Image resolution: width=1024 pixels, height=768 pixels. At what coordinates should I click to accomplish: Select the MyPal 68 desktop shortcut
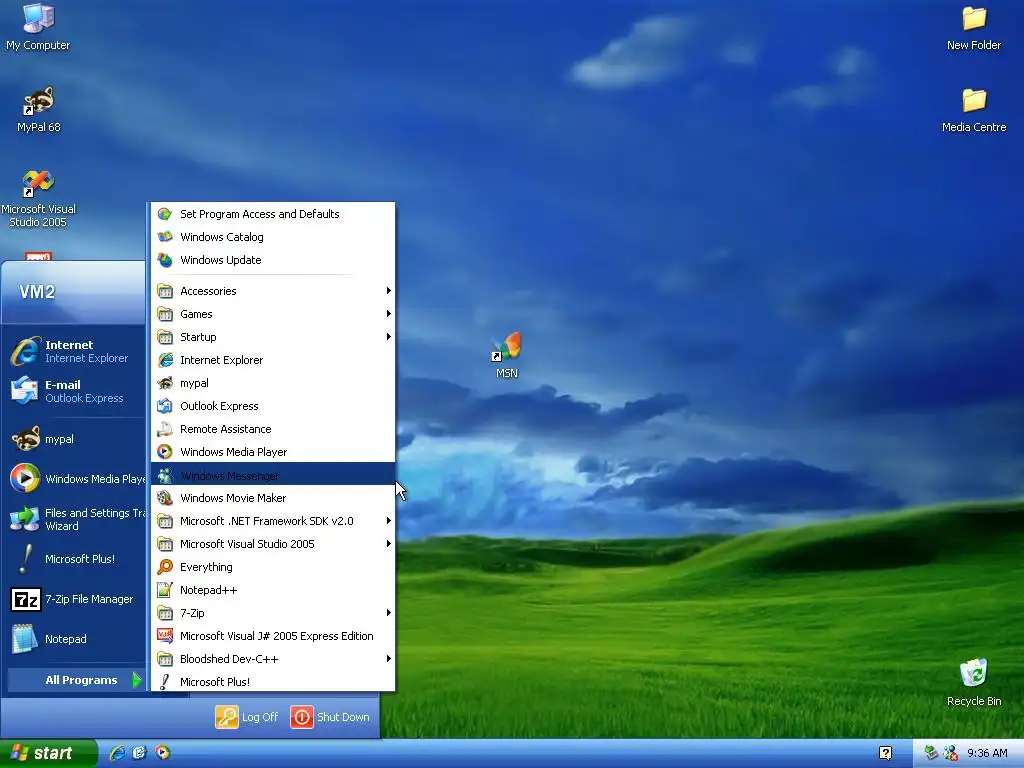tap(39, 109)
